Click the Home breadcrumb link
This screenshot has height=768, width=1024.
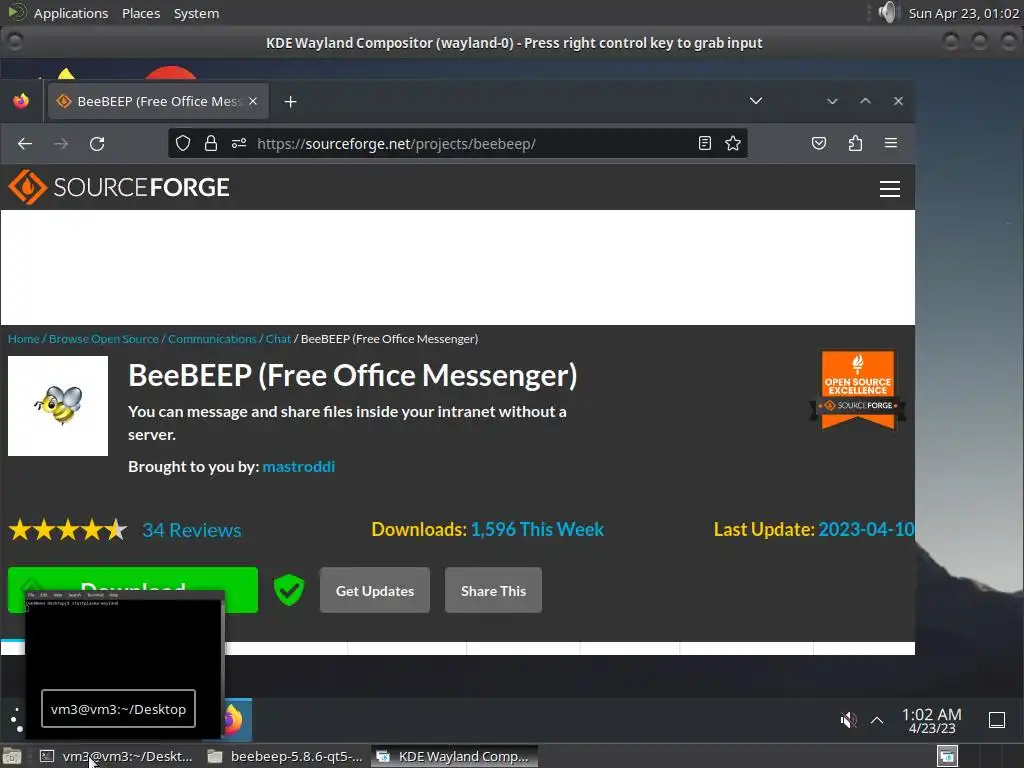point(24,339)
